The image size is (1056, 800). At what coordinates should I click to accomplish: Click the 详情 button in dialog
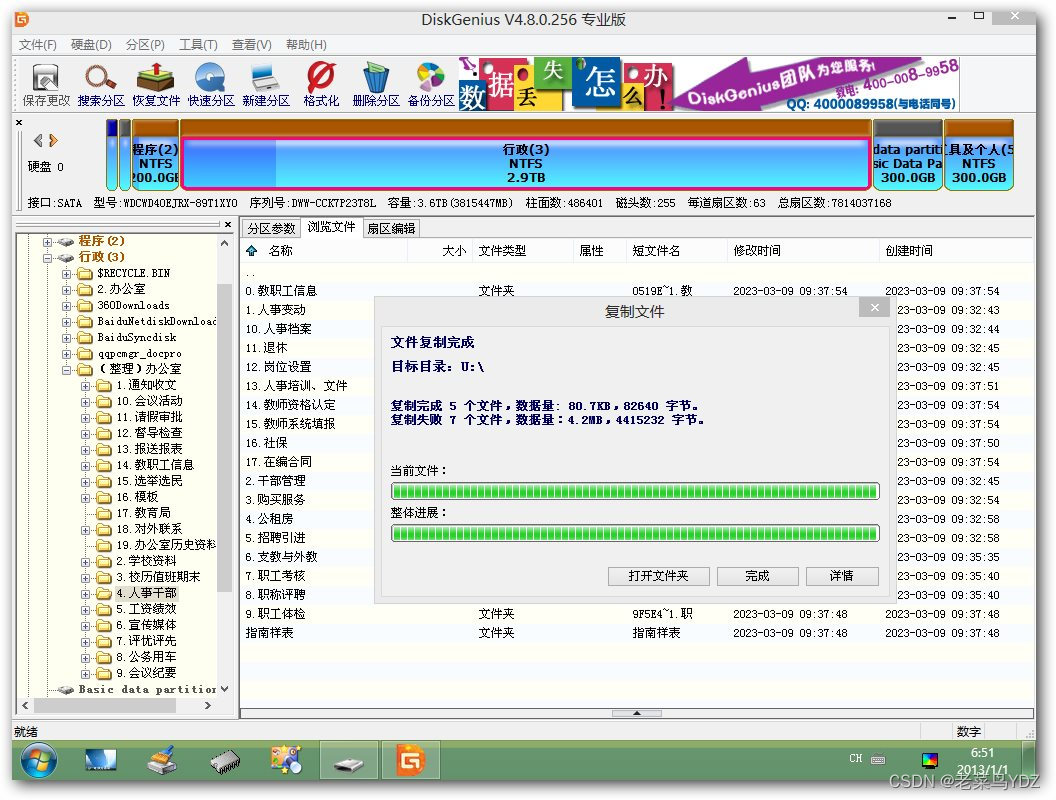(842, 576)
